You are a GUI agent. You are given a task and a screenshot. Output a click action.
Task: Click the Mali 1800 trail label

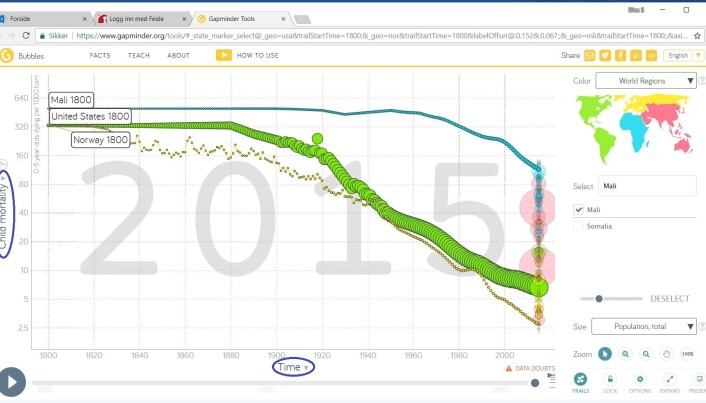coord(71,100)
